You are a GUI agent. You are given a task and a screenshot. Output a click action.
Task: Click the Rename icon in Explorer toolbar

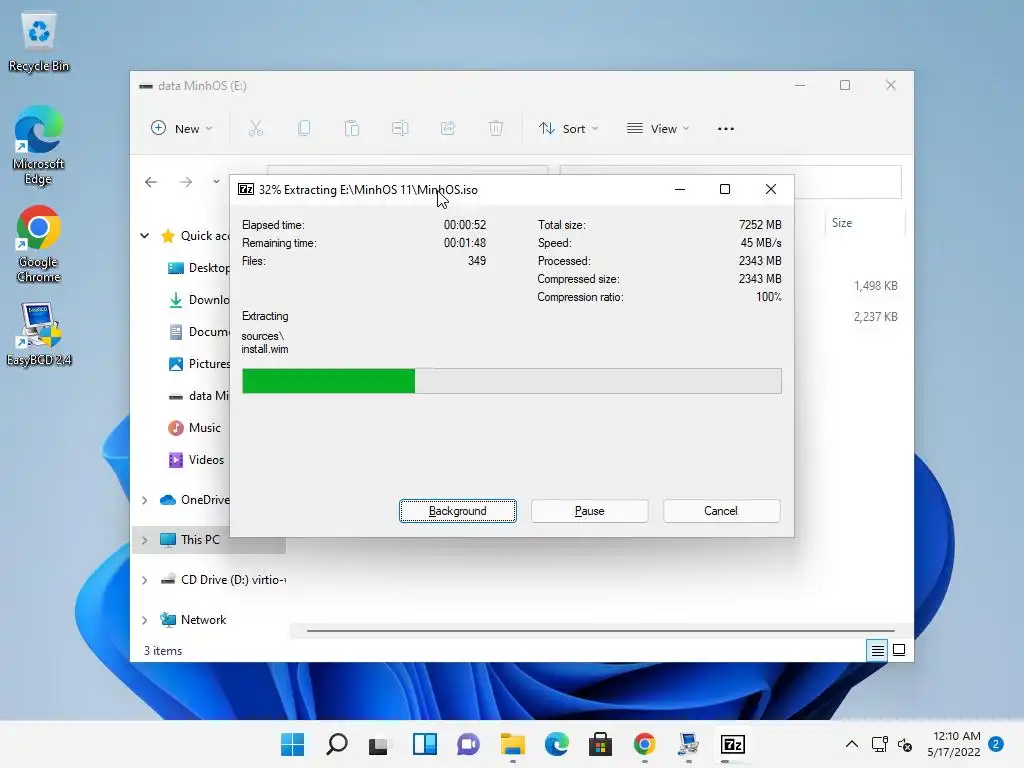[400, 129]
